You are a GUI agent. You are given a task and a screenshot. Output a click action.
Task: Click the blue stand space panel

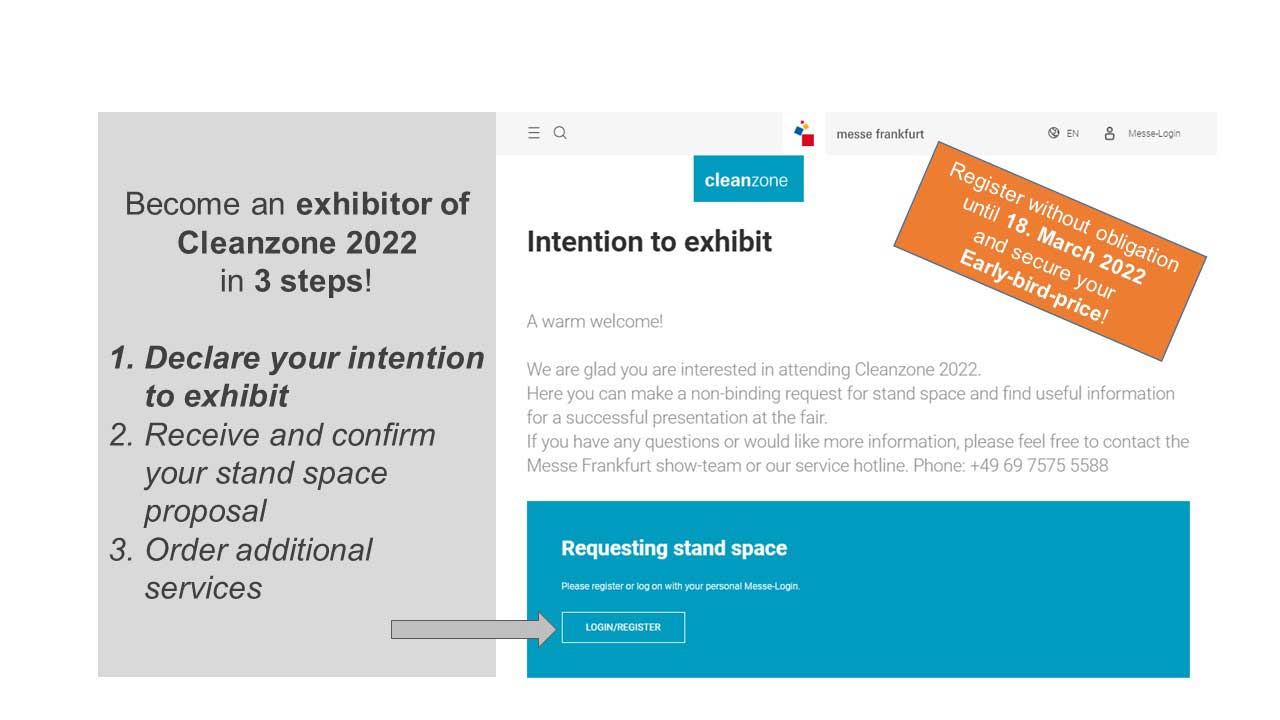coord(858,589)
